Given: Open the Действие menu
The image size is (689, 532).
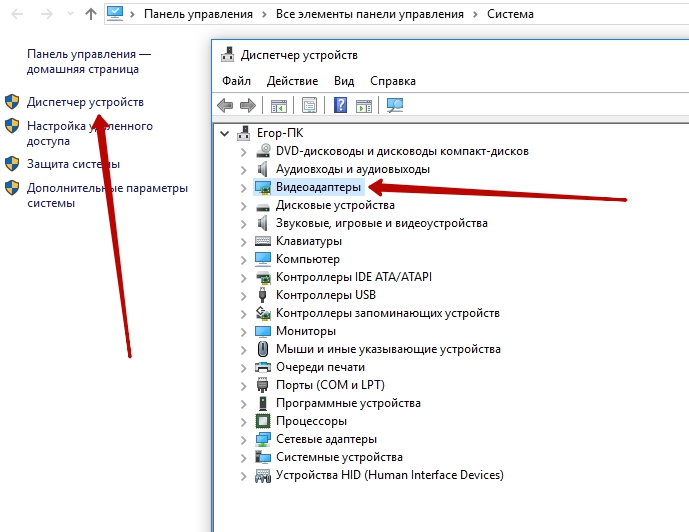Looking at the screenshot, I should [292, 81].
